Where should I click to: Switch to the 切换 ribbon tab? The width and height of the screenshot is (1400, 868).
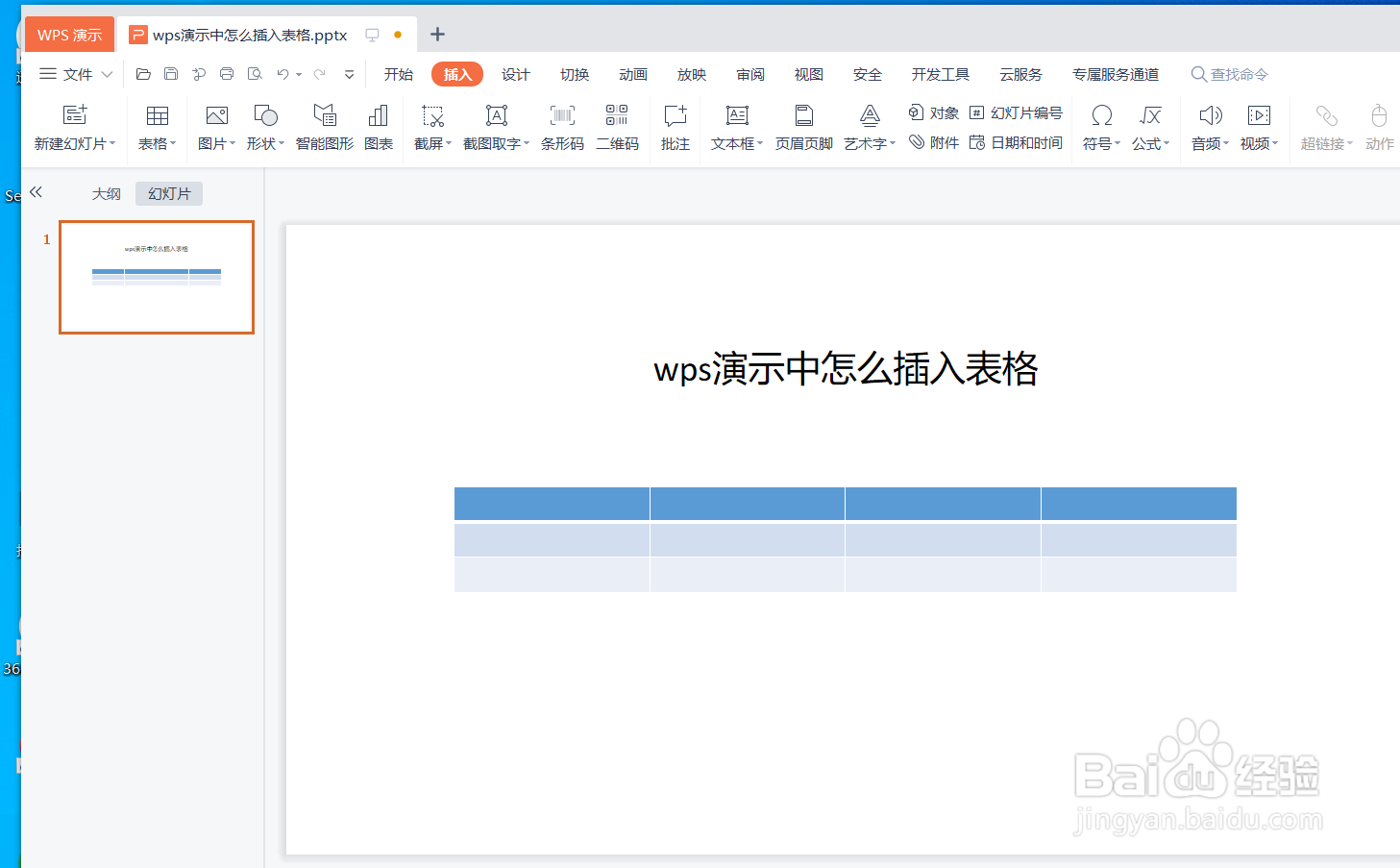[x=575, y=74]
